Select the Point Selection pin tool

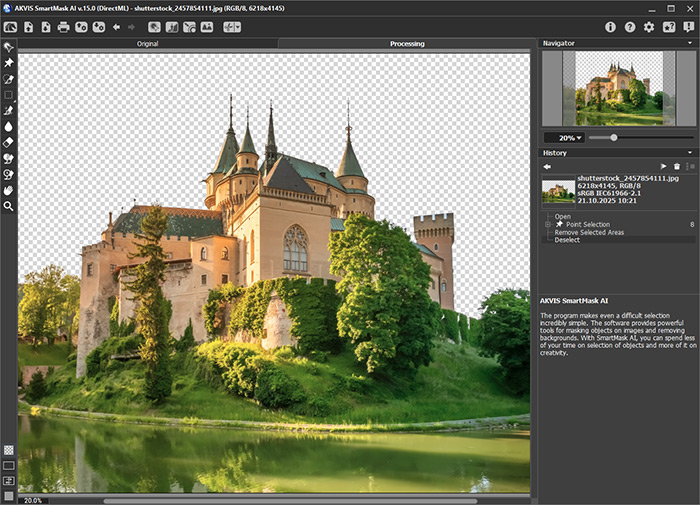tap(9, 63)
